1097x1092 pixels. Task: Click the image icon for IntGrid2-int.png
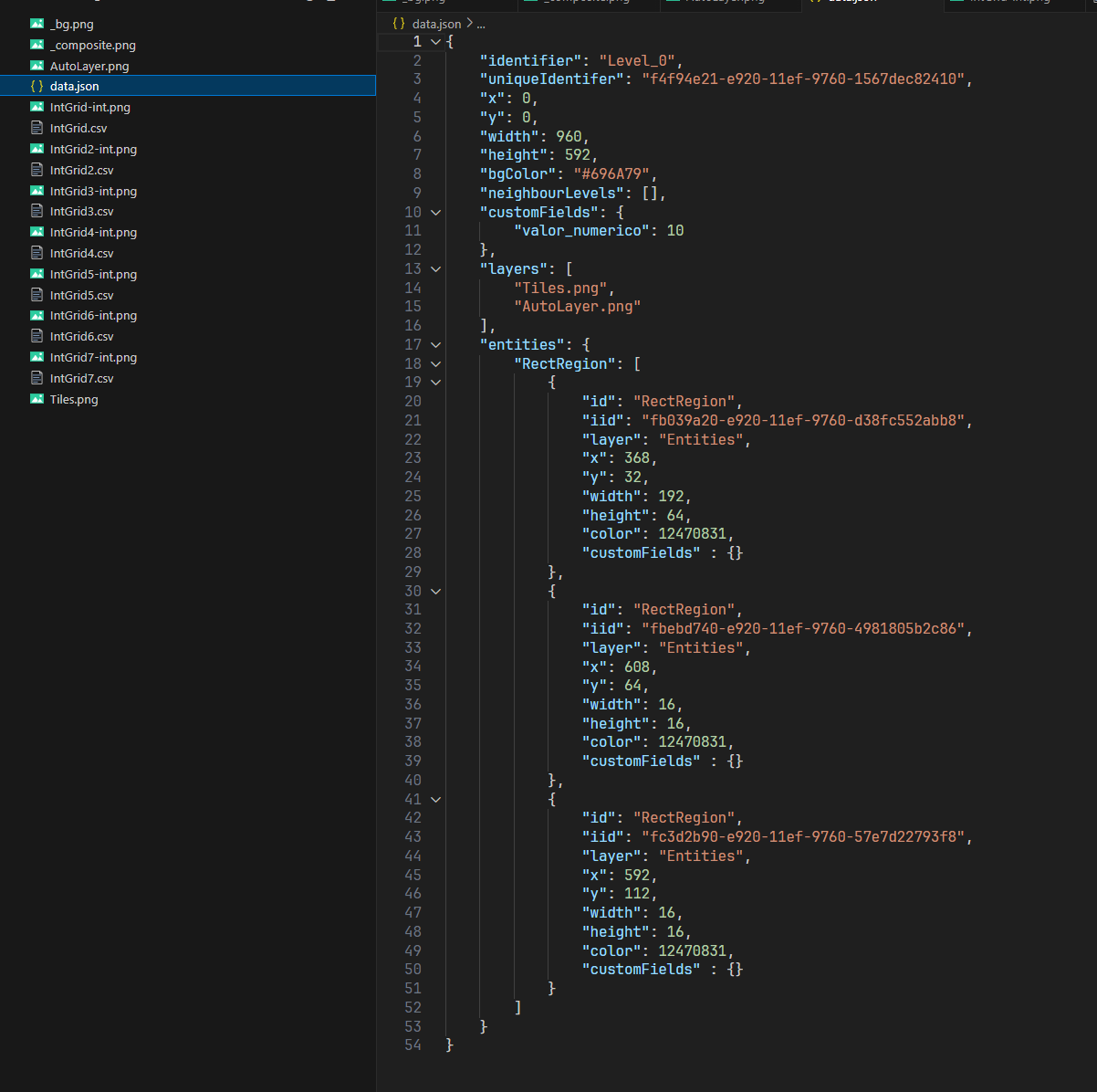pyautogui.click(x=37, y=149)
